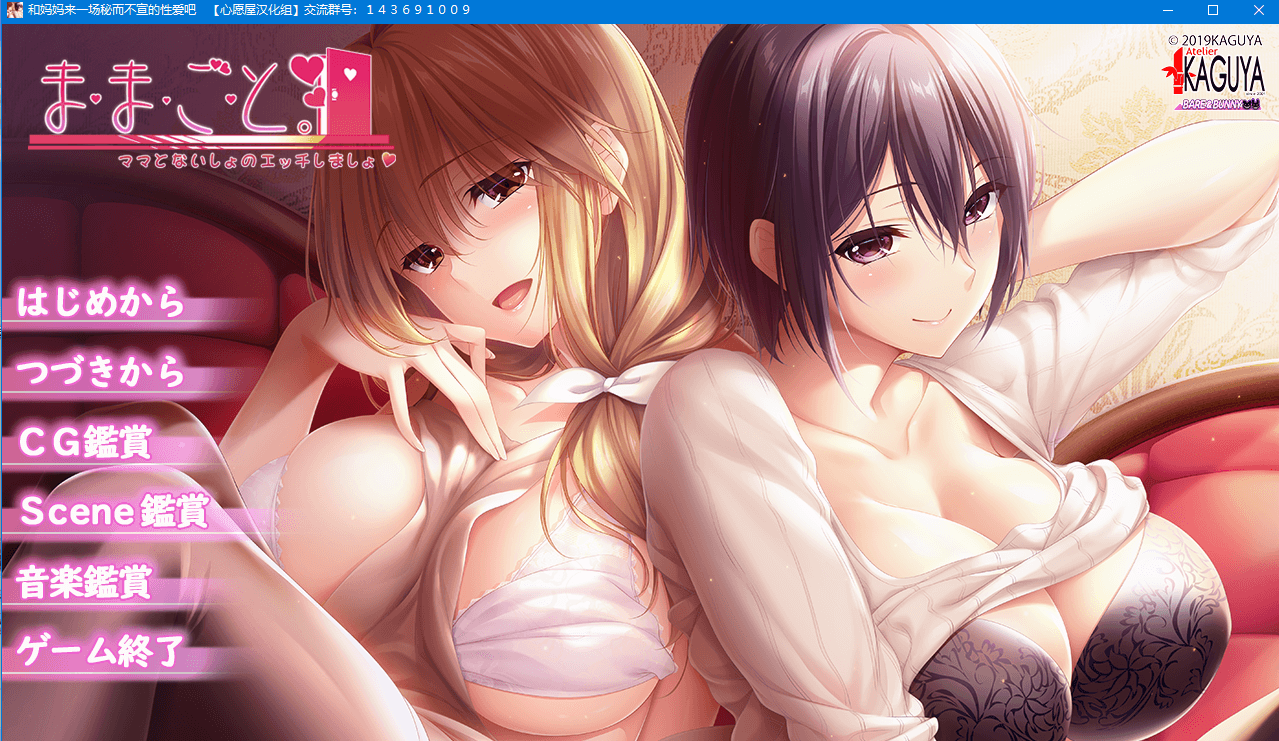Click the ©2019KAGUYA copyright text
This screenshot has height=741, width=1279.
1215,40
